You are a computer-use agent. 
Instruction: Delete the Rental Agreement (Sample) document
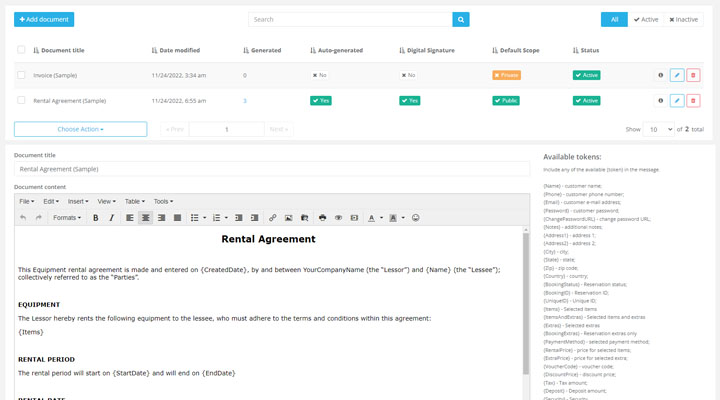[693, 101]
